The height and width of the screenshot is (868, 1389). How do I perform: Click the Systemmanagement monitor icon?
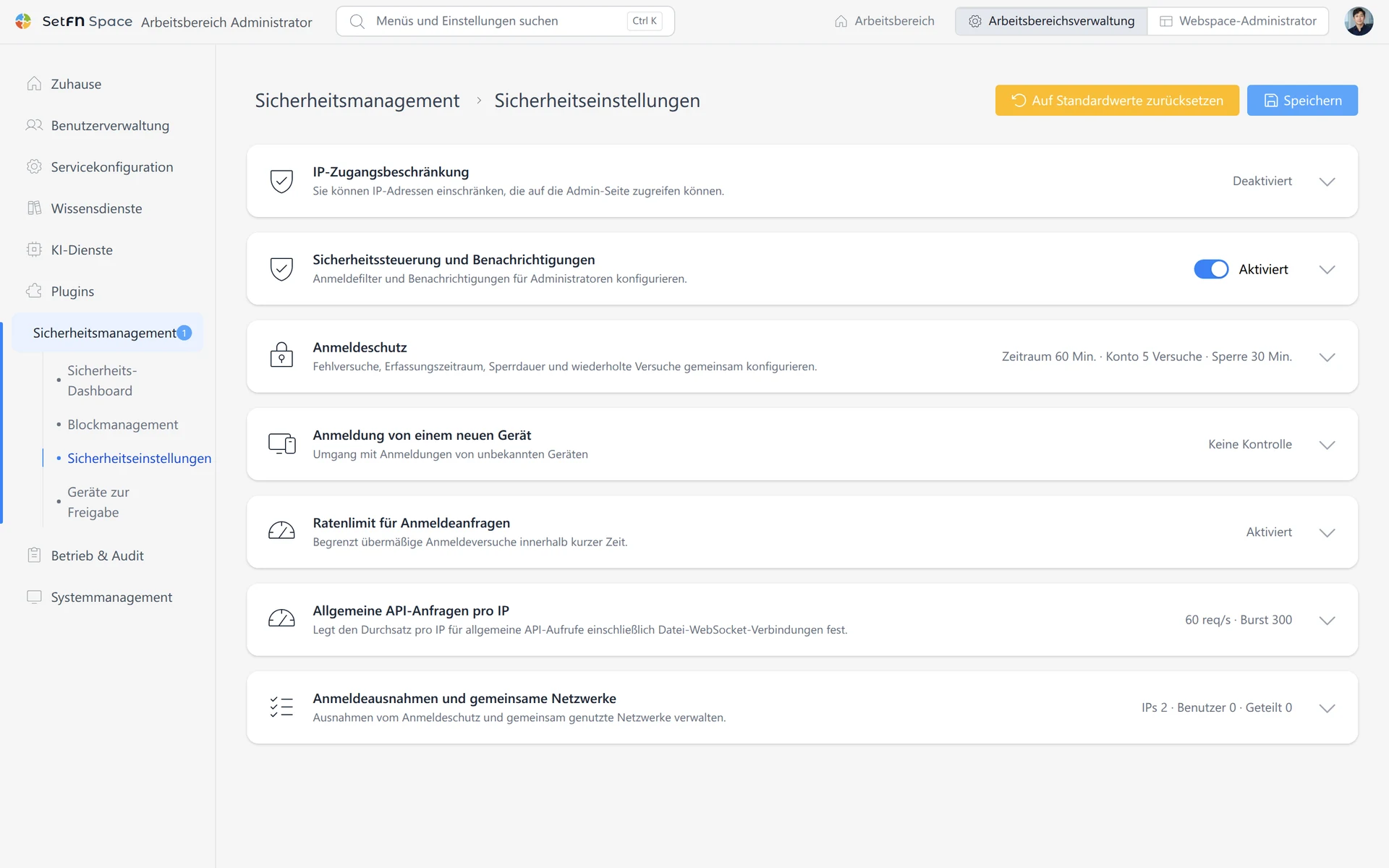tap(34, 597)
